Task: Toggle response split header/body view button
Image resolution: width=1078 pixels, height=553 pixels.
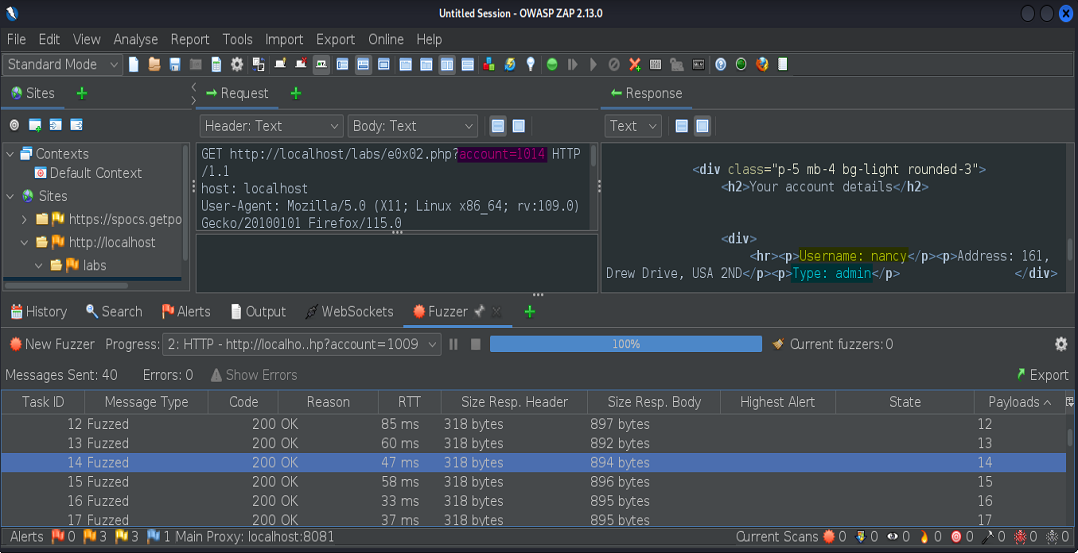Action: click(x=681, y=126)
